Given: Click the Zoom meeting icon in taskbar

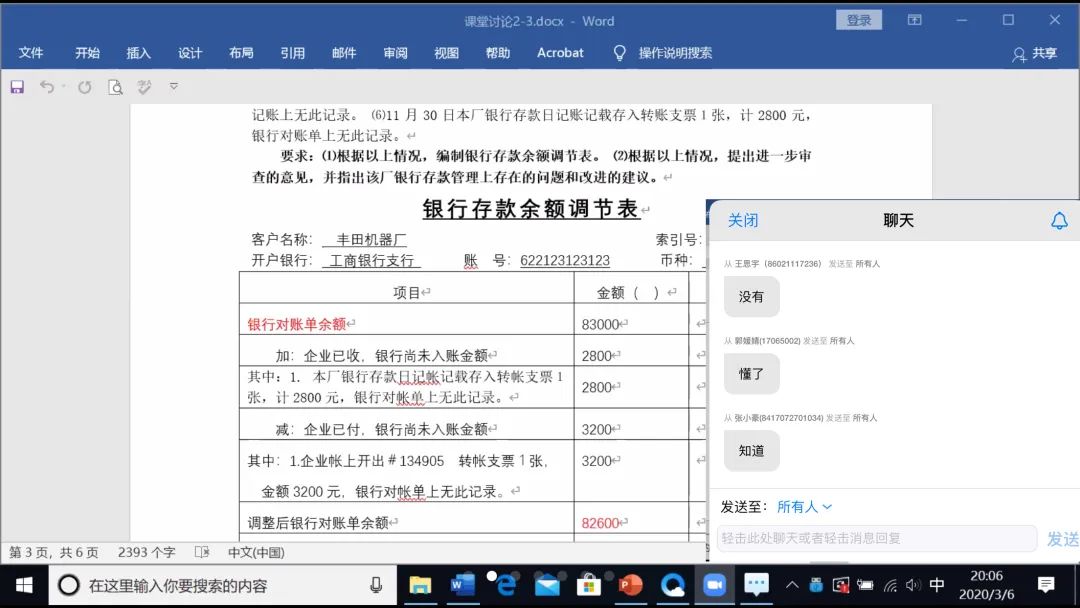Looking at the screenshot, I should pyautogui.click(x=714, y=585).
